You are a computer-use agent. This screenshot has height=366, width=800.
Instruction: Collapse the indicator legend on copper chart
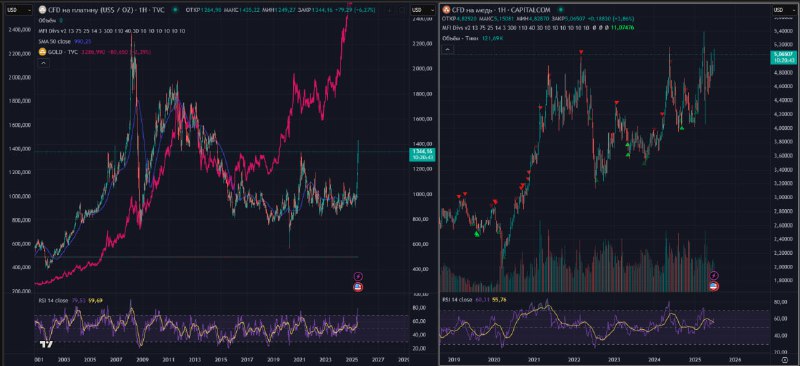[447, 50]
